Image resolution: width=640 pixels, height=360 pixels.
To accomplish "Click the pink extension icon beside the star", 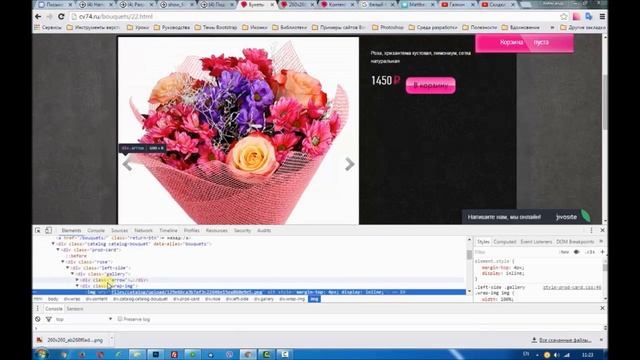I will [x=576, y=17].
